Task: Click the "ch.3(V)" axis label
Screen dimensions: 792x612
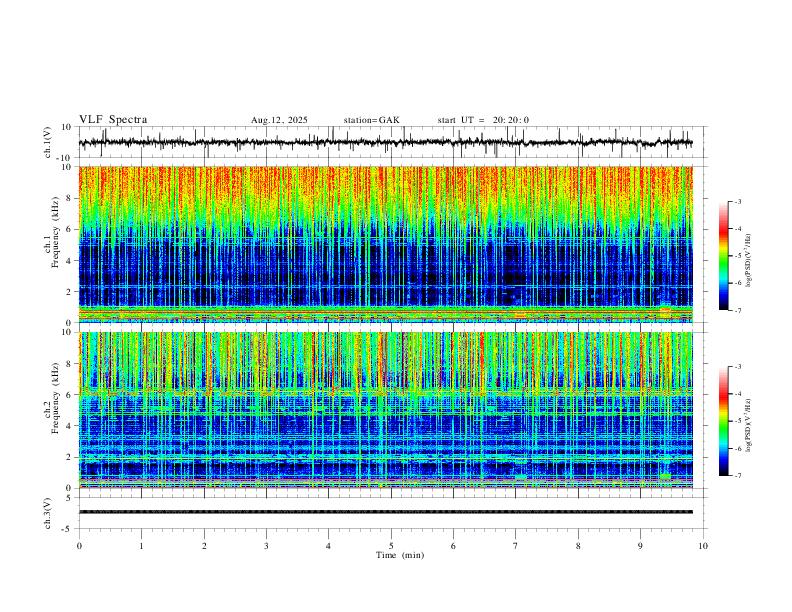Action: [48, 513]
